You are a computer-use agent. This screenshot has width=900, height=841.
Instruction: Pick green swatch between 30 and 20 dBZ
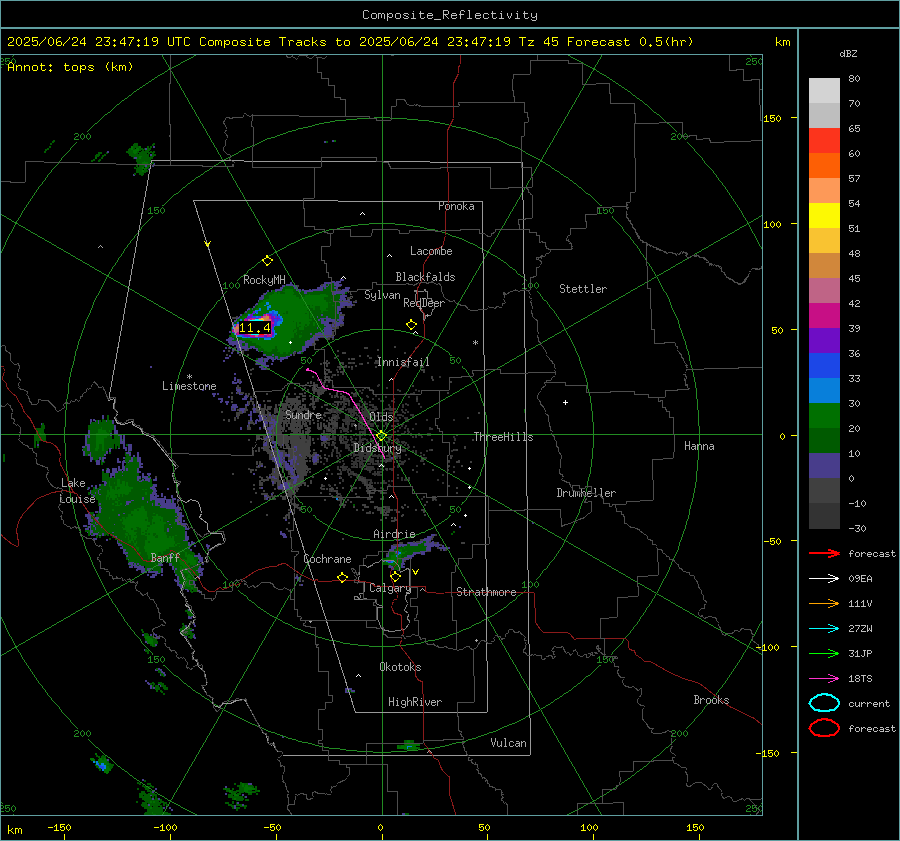824,416
